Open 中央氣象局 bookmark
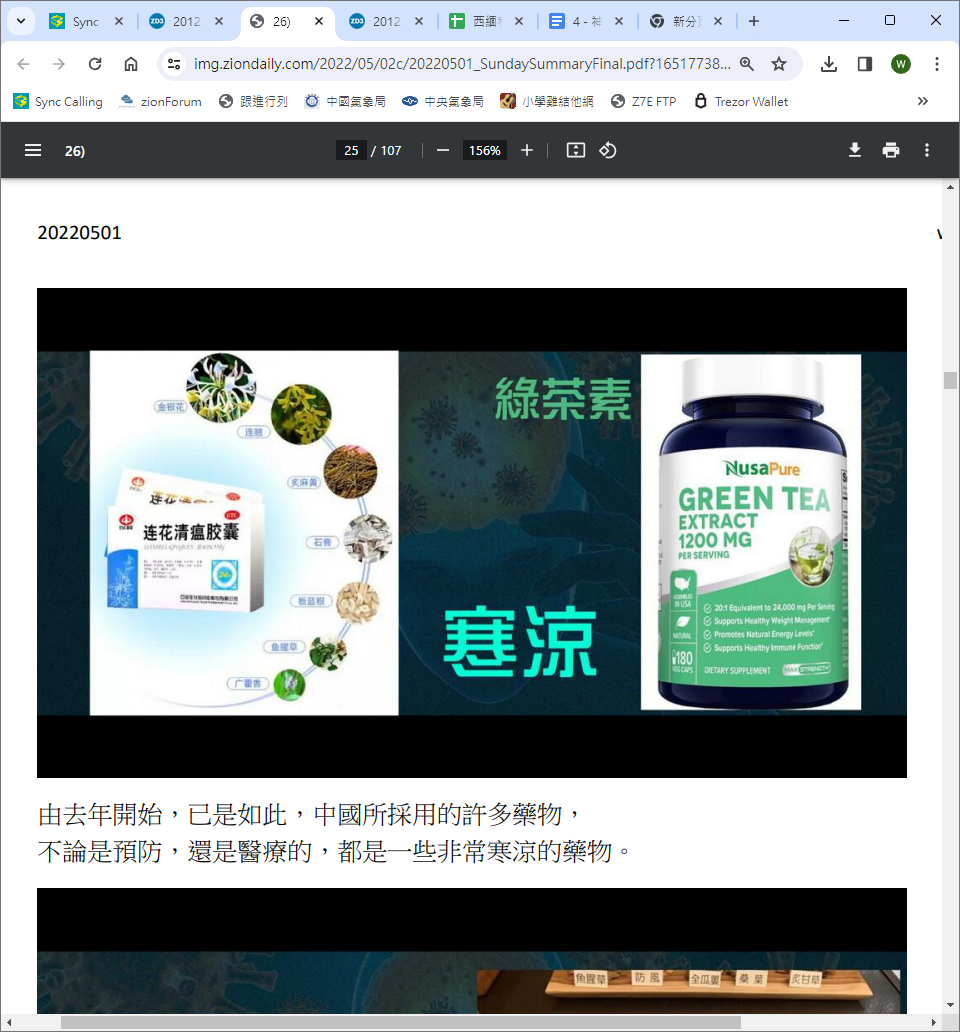Viewport: 960px width, 1032px height. point(443,101)
